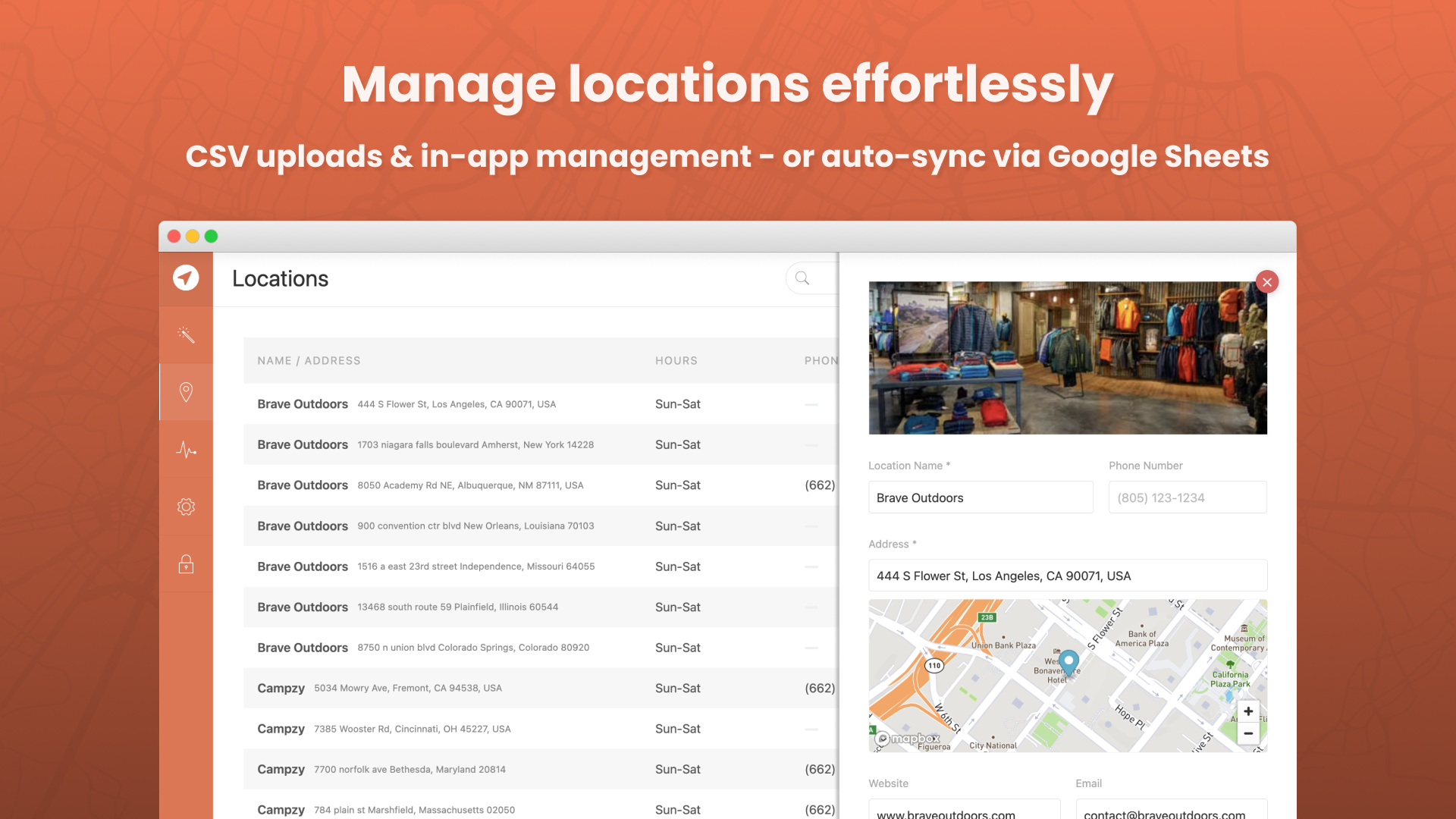Edit the Location Name field
The height and width of the screenshot is (819, 1456).
pos(981,497)
